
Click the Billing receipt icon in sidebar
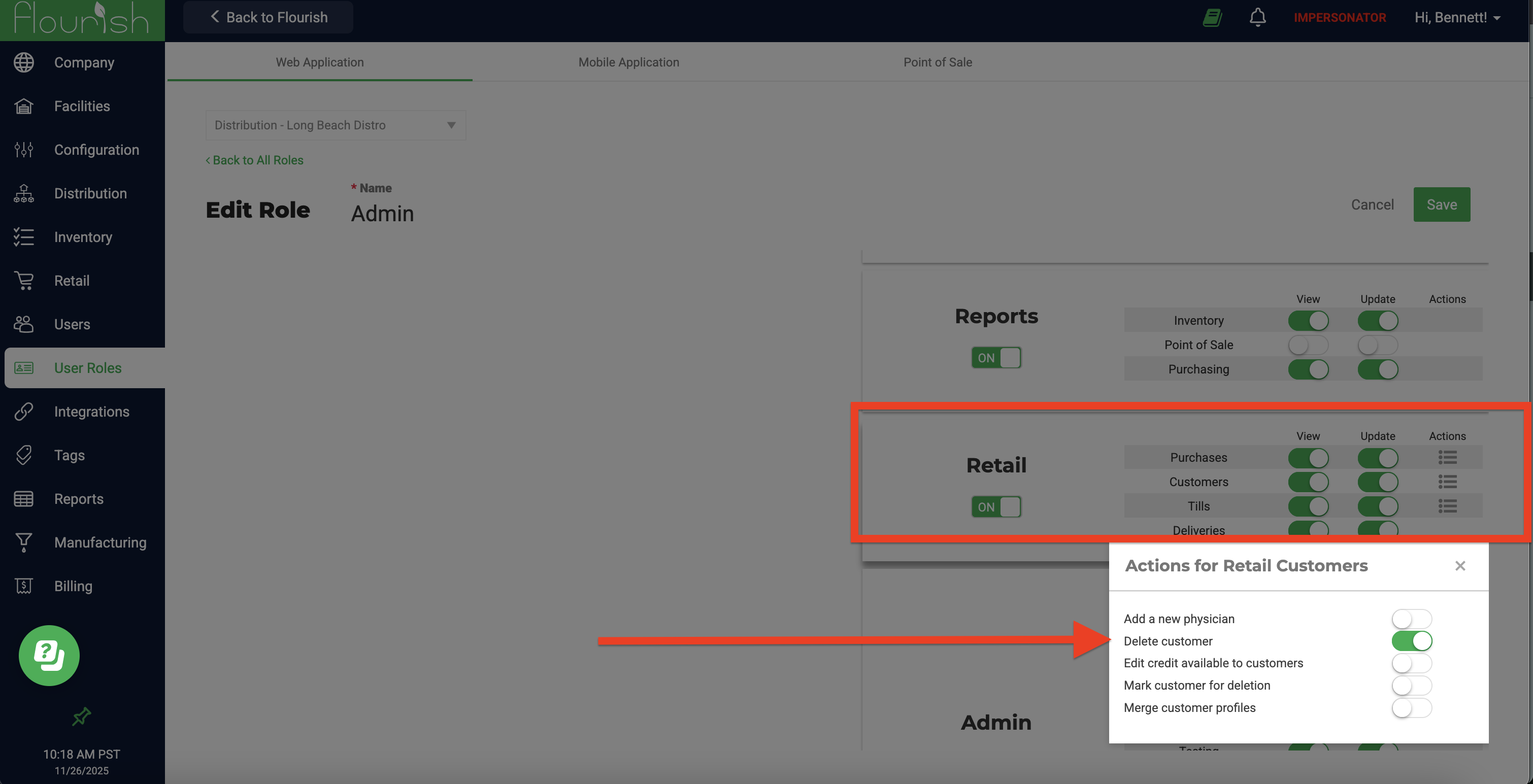24,586
